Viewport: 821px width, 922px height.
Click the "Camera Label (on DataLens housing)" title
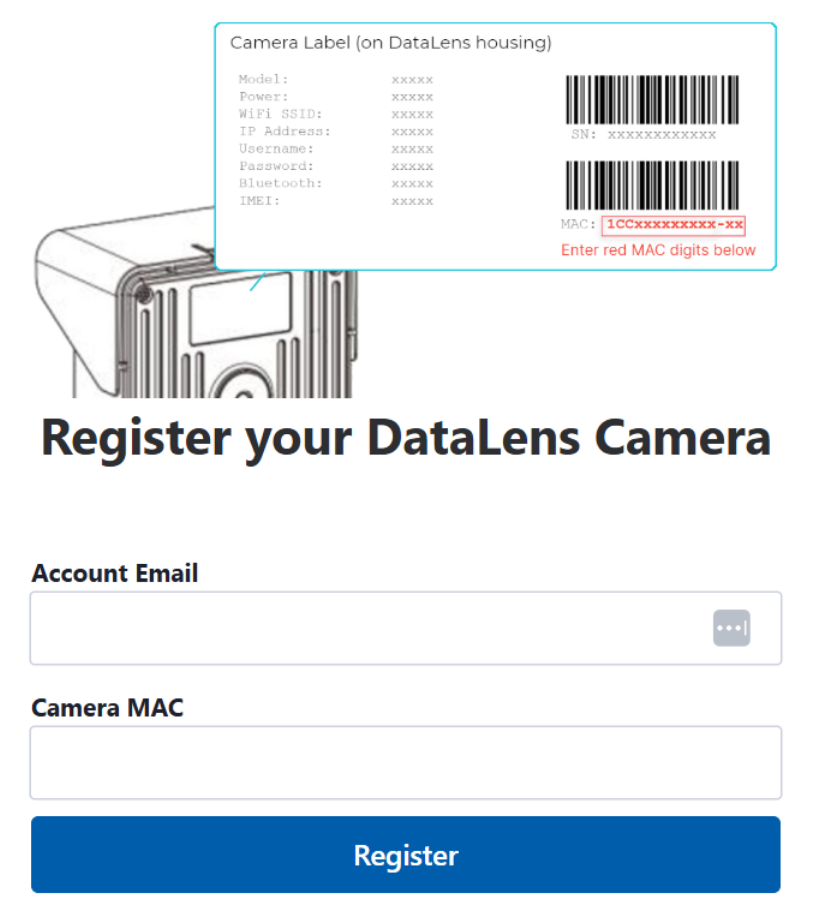pos(391,43)
